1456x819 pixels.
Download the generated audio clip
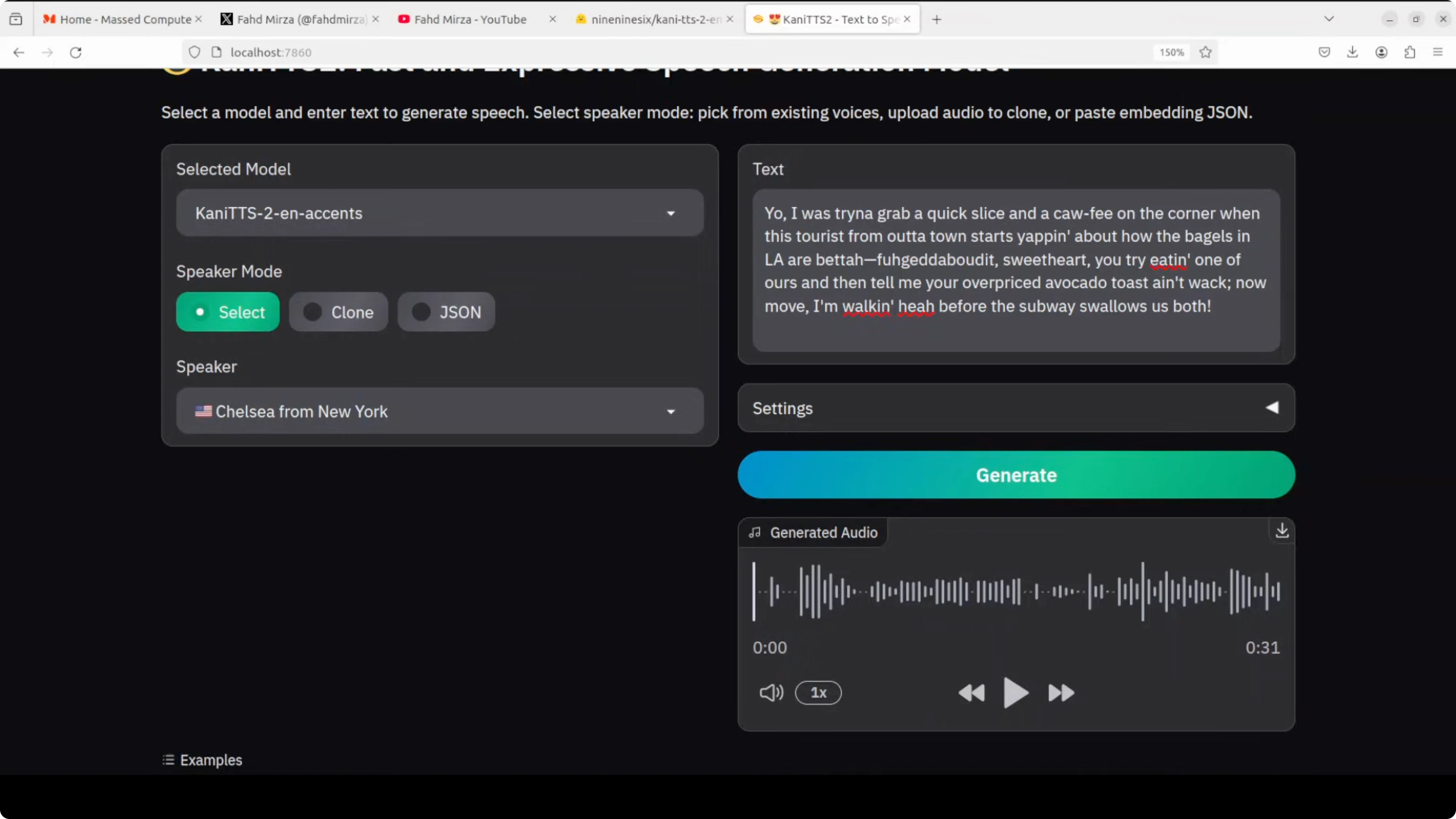coord(1282,531)
